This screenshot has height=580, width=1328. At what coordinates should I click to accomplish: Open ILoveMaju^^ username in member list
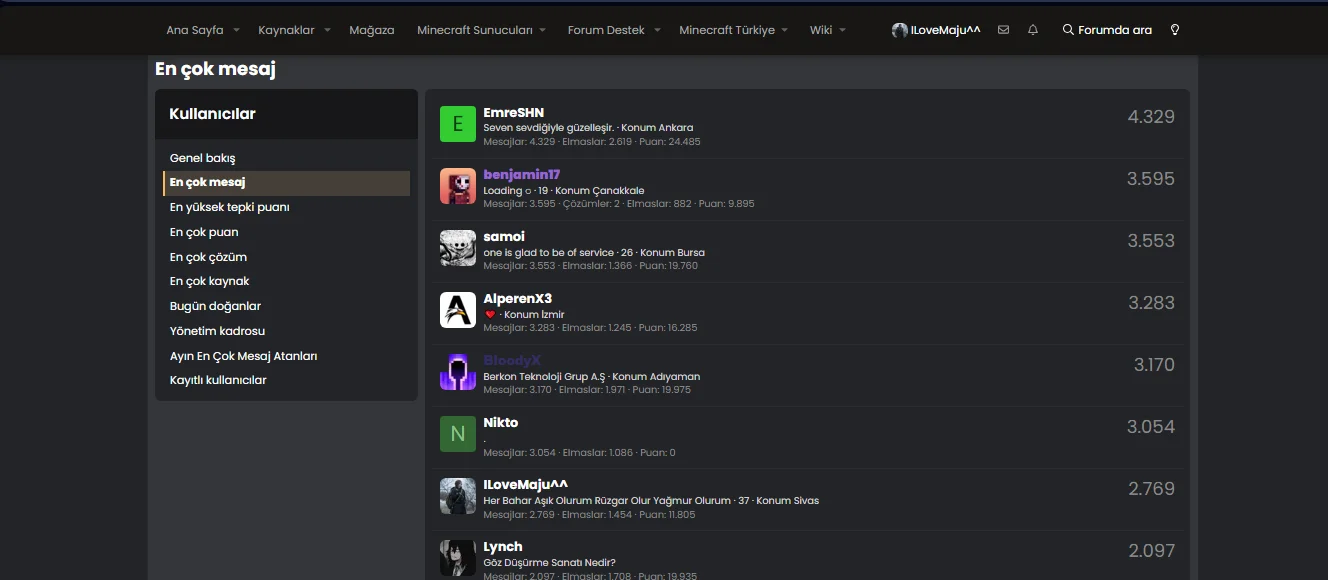click(525, 485)
